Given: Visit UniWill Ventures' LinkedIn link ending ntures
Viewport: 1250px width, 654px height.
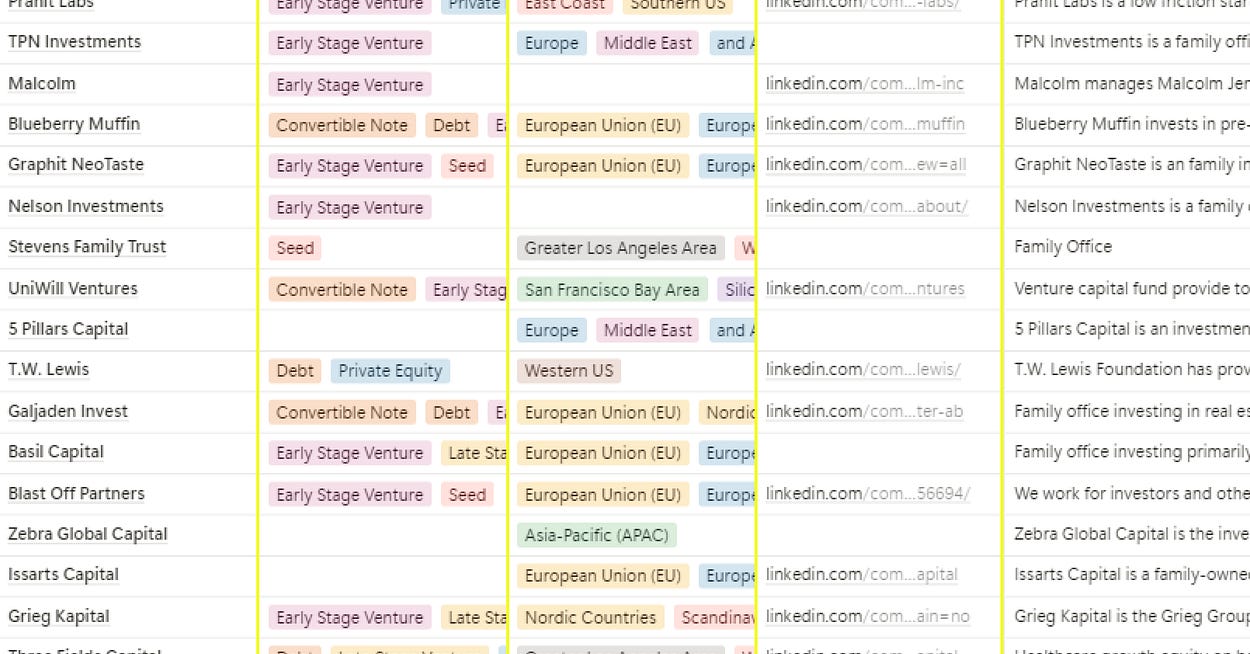Looking at the screenshot, I should [x=865, y=288].
